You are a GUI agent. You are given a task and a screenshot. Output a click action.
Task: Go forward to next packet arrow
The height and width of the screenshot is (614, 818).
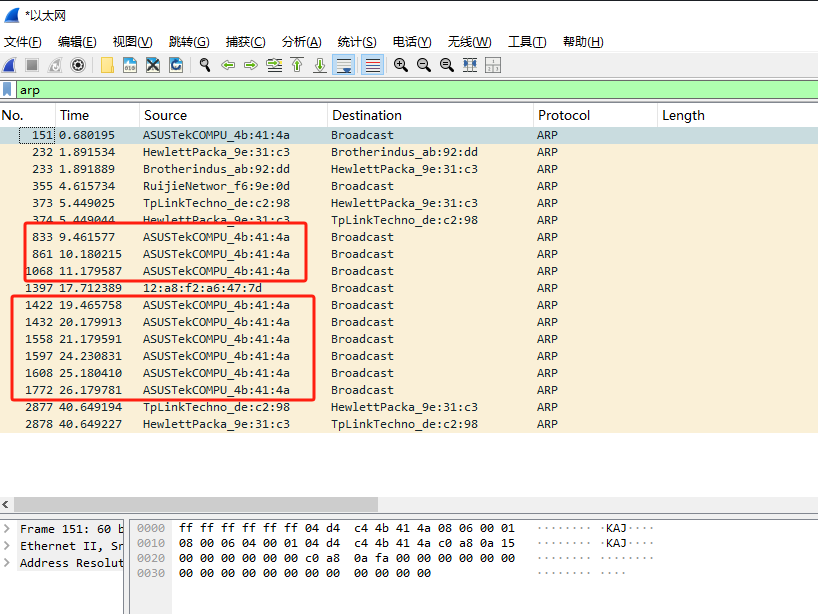[251, 65]
